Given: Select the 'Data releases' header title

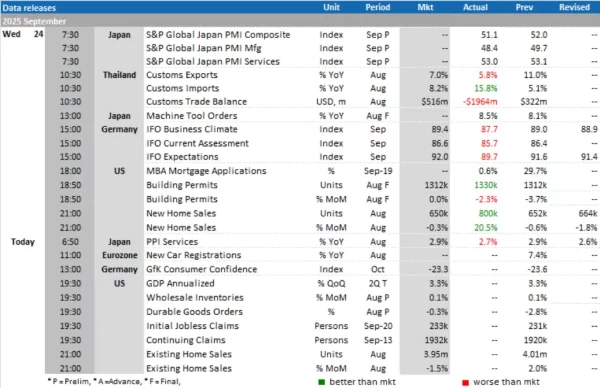Looking at the screenshot, I should 29,8.
